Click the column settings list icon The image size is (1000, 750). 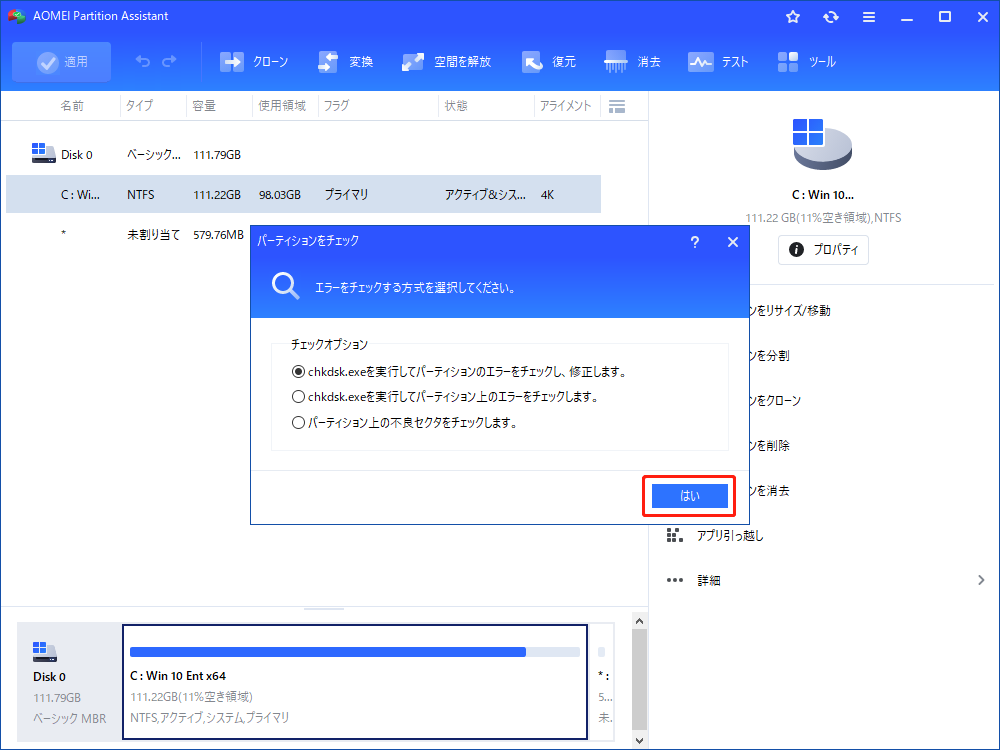617,107
